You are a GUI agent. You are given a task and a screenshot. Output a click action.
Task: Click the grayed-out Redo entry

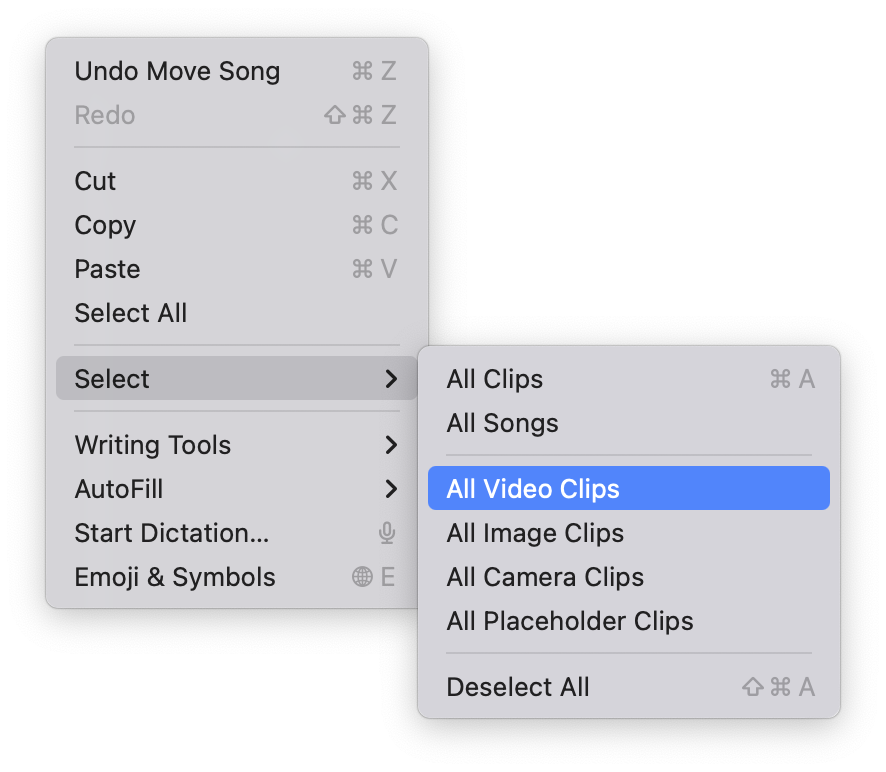[104, 115]
